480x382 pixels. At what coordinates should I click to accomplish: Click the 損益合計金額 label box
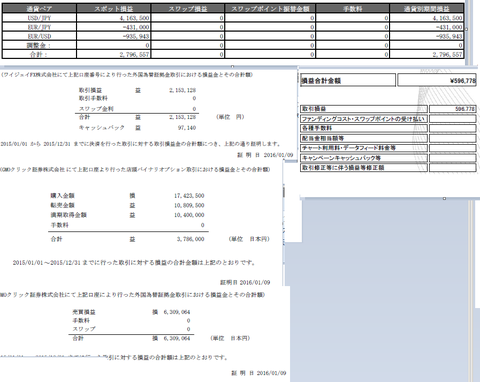348,80
